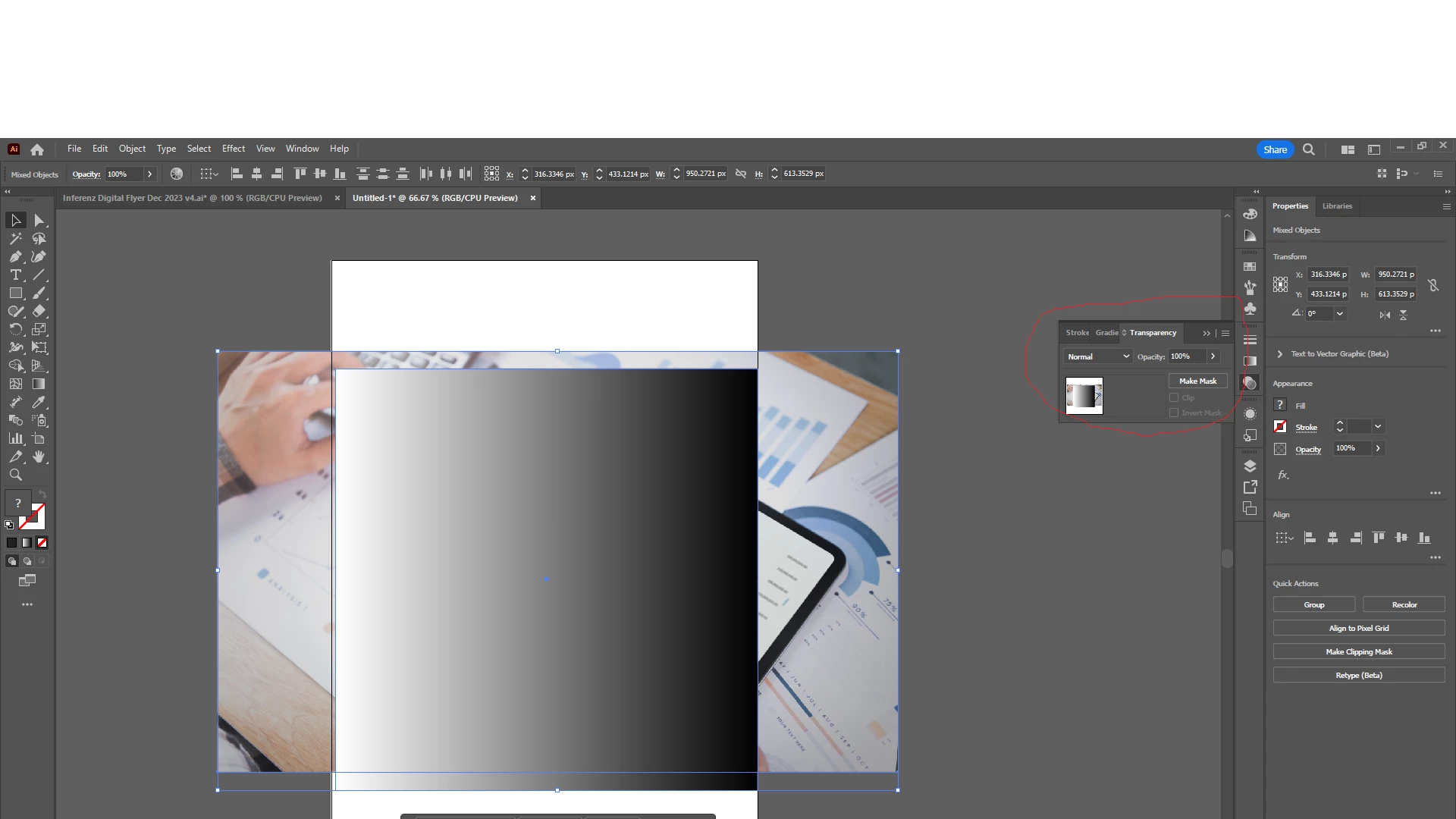1456x819 pixels.
Task: Enable the Invert Mask checkbox
Action: tap(1174, 413)
